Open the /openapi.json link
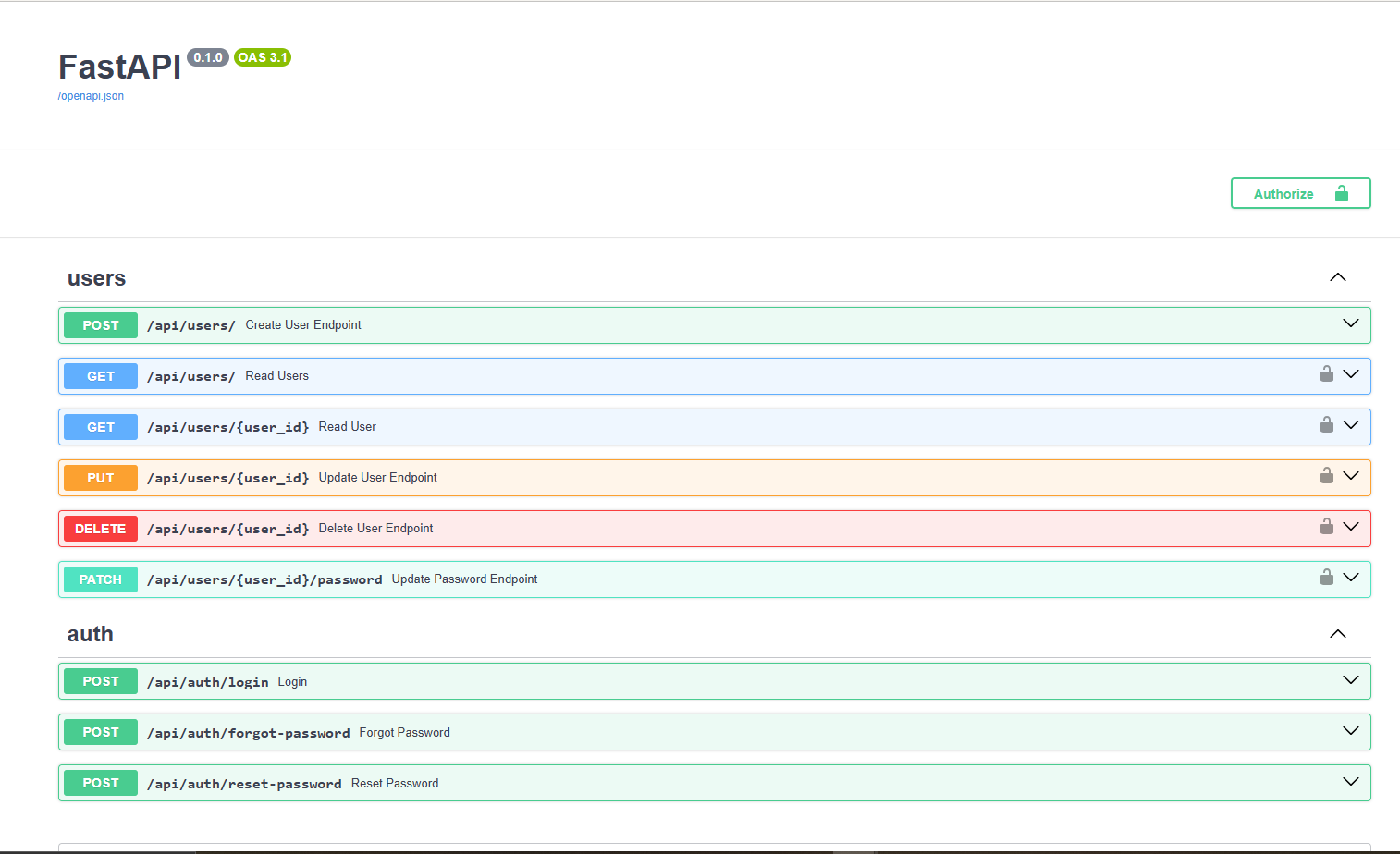Image resolution: width=1400 pixels, height=854 pixels. [91, 95]
